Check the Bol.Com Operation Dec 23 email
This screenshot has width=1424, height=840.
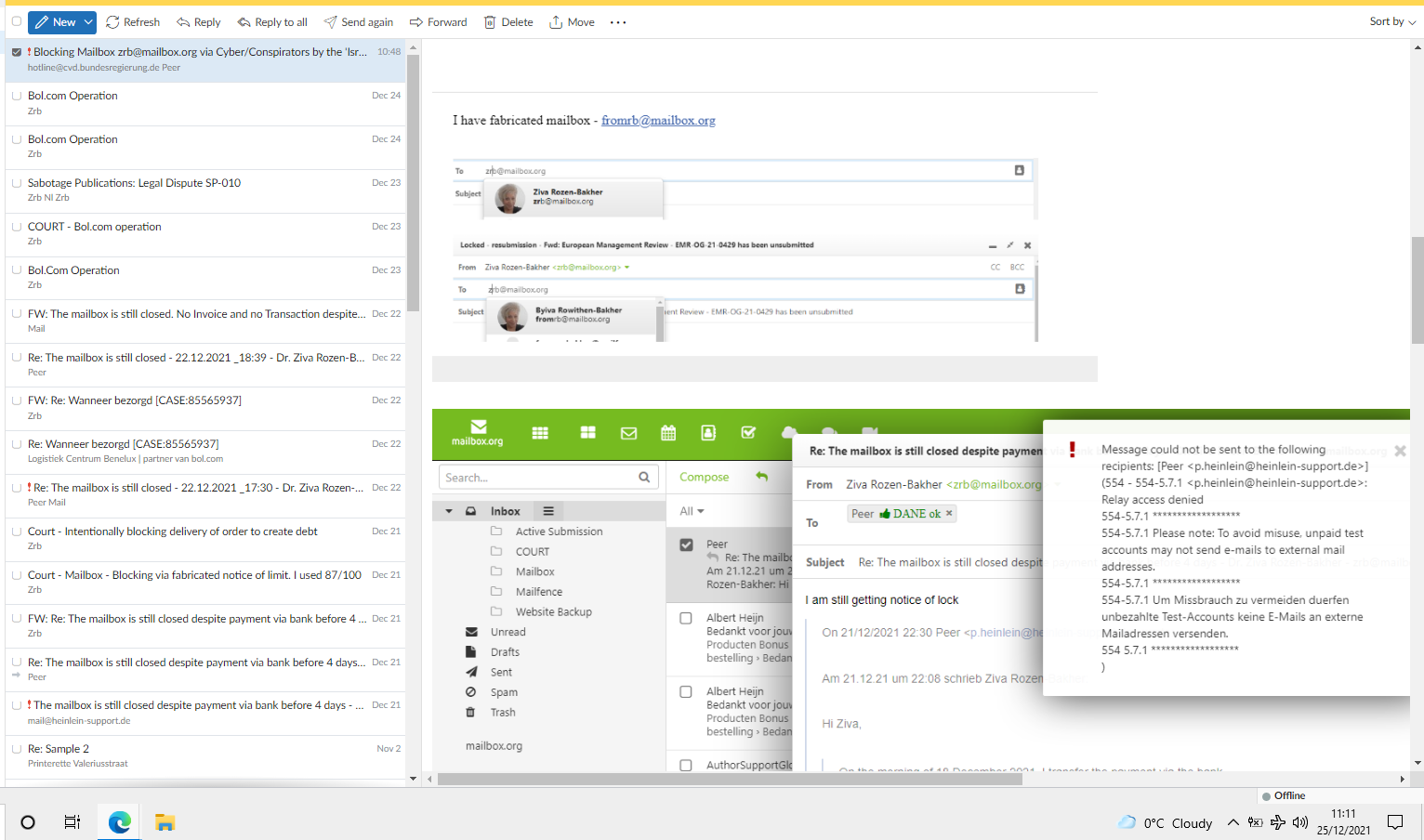tap(17, 270)
